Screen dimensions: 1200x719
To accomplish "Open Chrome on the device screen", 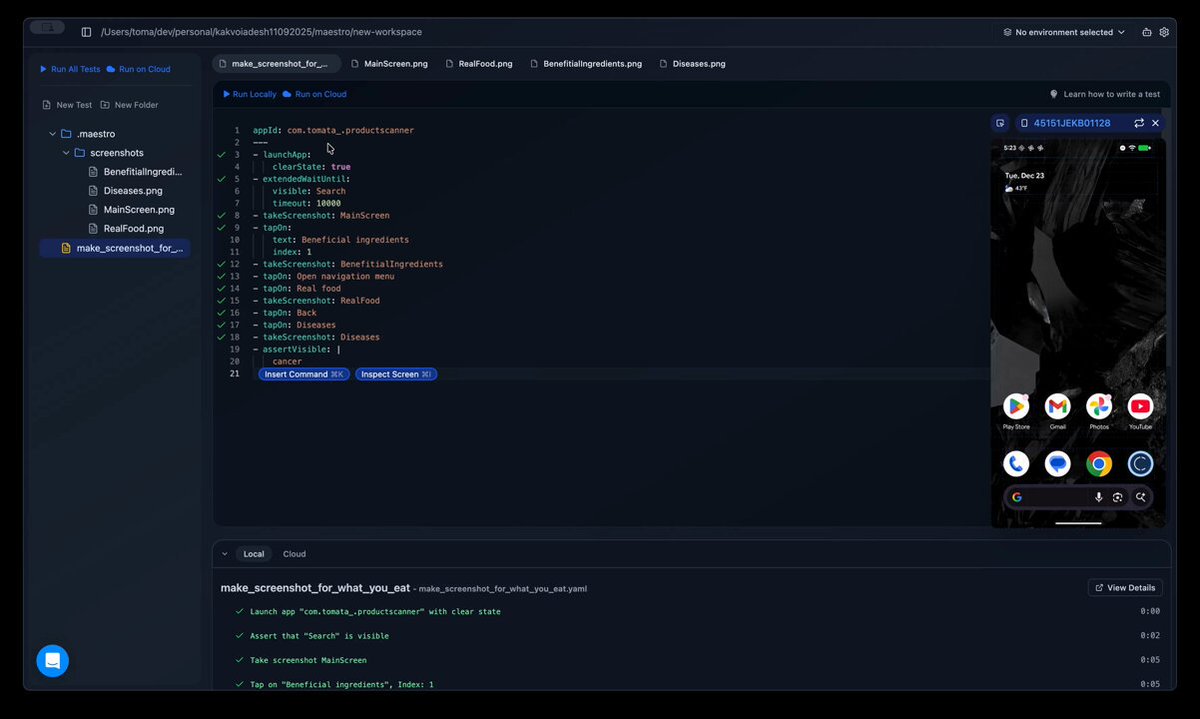I will pos(1099,463).
